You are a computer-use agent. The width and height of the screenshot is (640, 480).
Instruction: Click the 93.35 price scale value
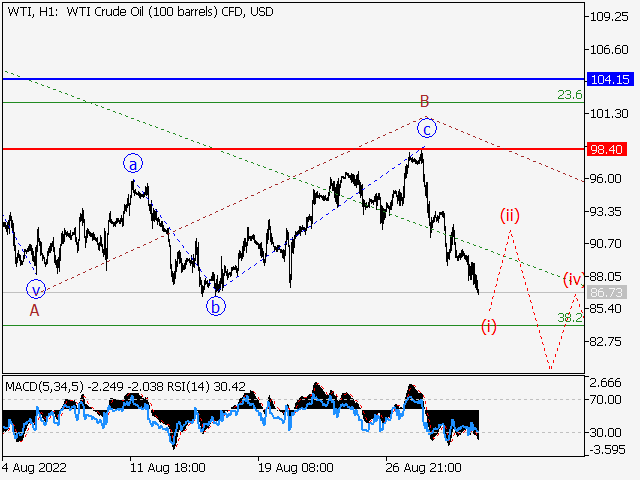(606, 211)
